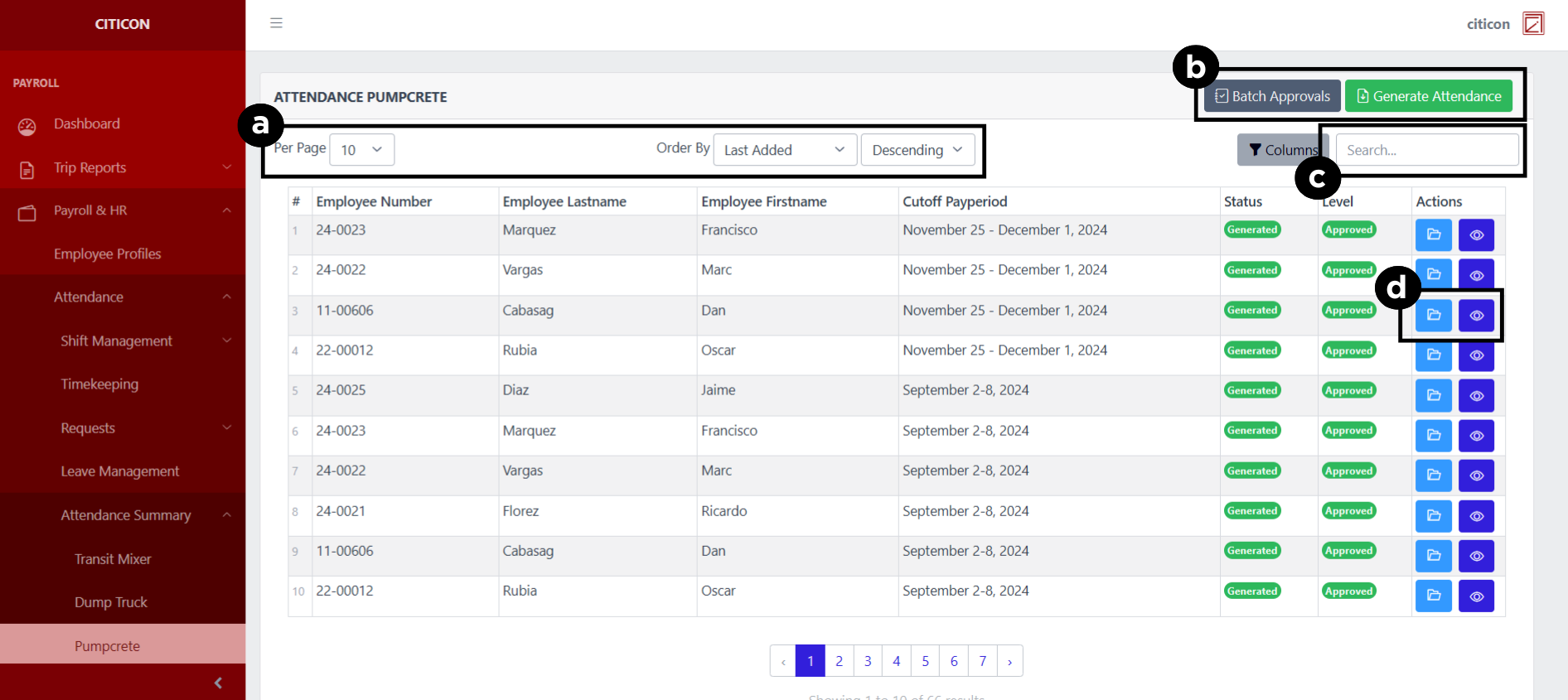1568x700 pixels.
Task: Open the Last Added order dropdown
Action: (x=784, y=150)
